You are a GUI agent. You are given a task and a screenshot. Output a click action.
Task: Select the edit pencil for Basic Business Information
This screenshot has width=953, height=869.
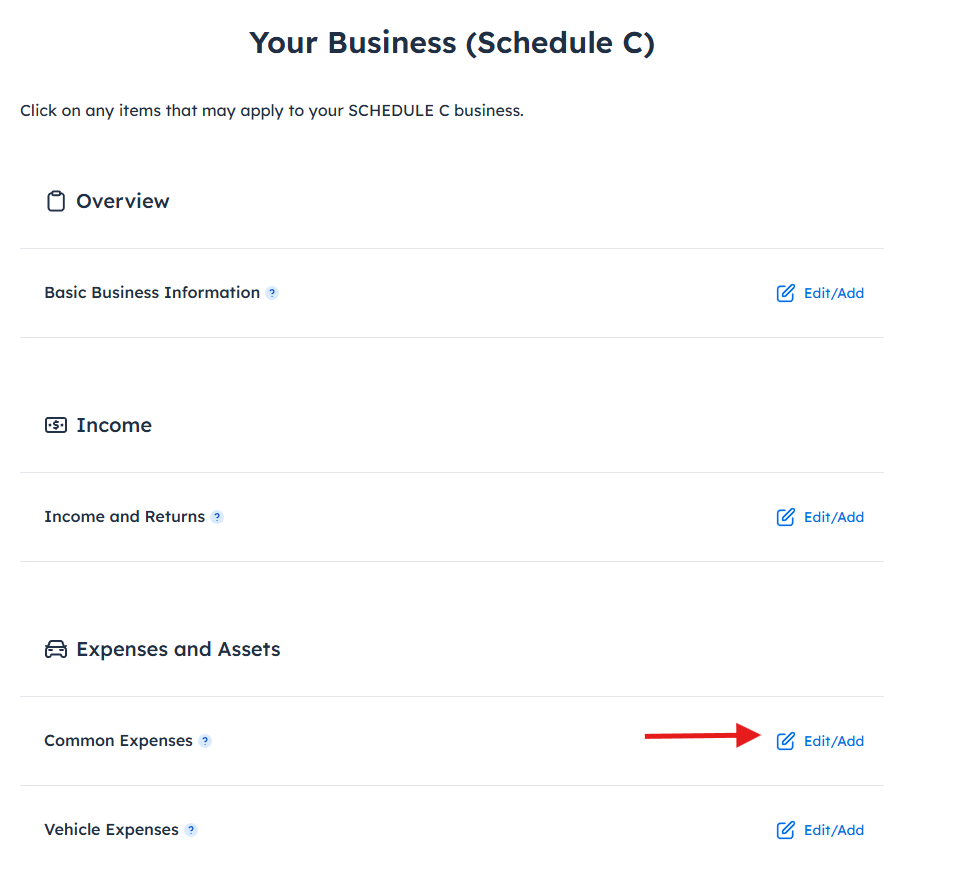pyautogui.click(x=786, y=293)
